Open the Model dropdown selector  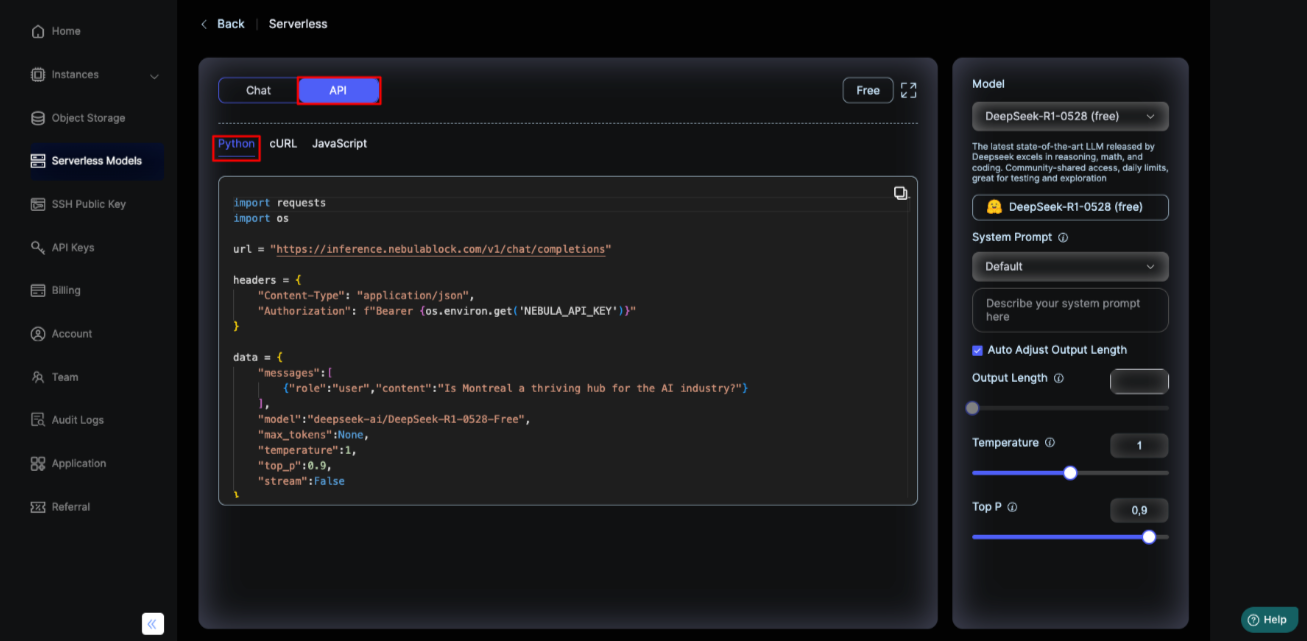click(1070, 116)
